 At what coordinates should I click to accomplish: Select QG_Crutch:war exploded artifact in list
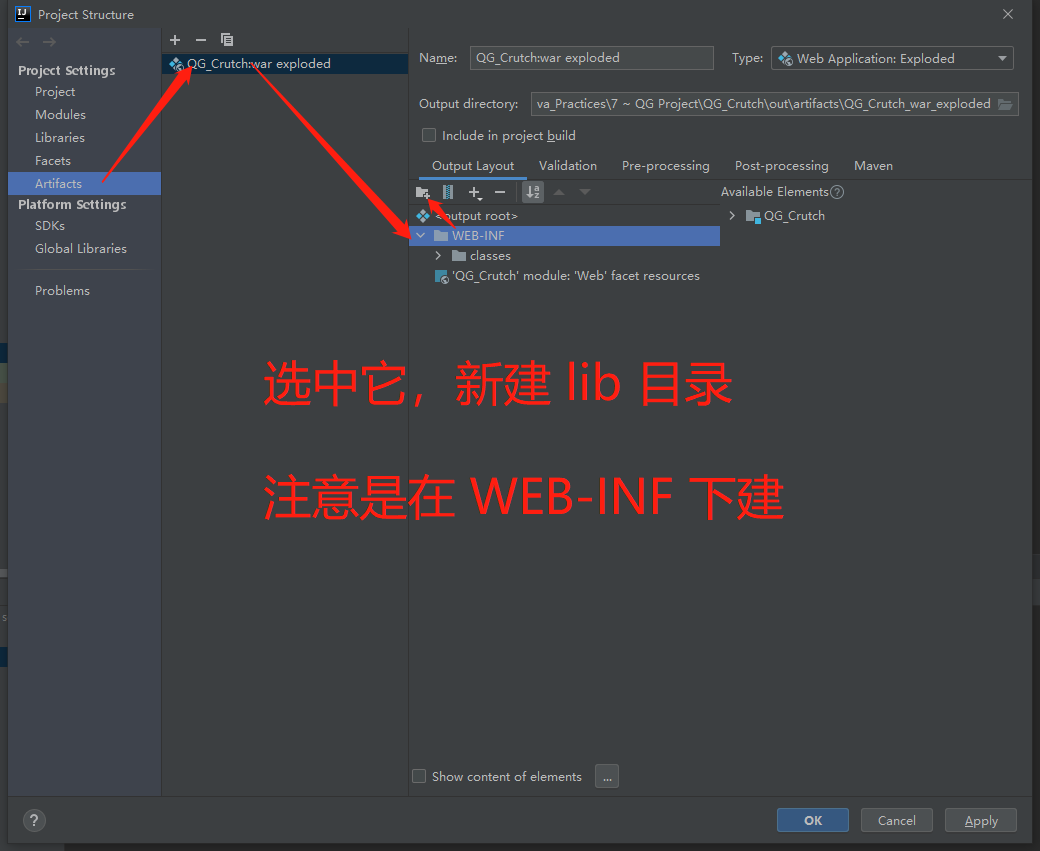tap(285, 64)
